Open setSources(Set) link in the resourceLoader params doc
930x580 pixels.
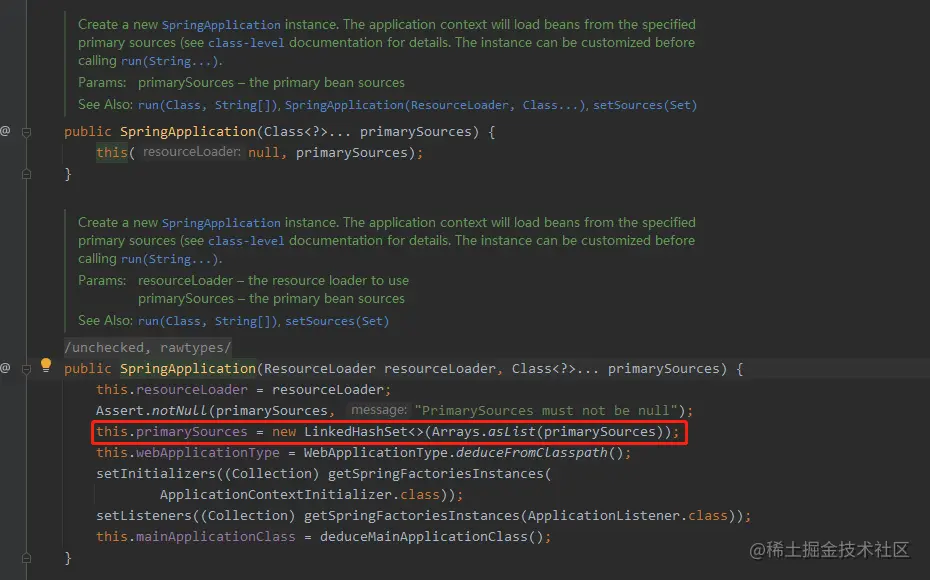(337, 321)
